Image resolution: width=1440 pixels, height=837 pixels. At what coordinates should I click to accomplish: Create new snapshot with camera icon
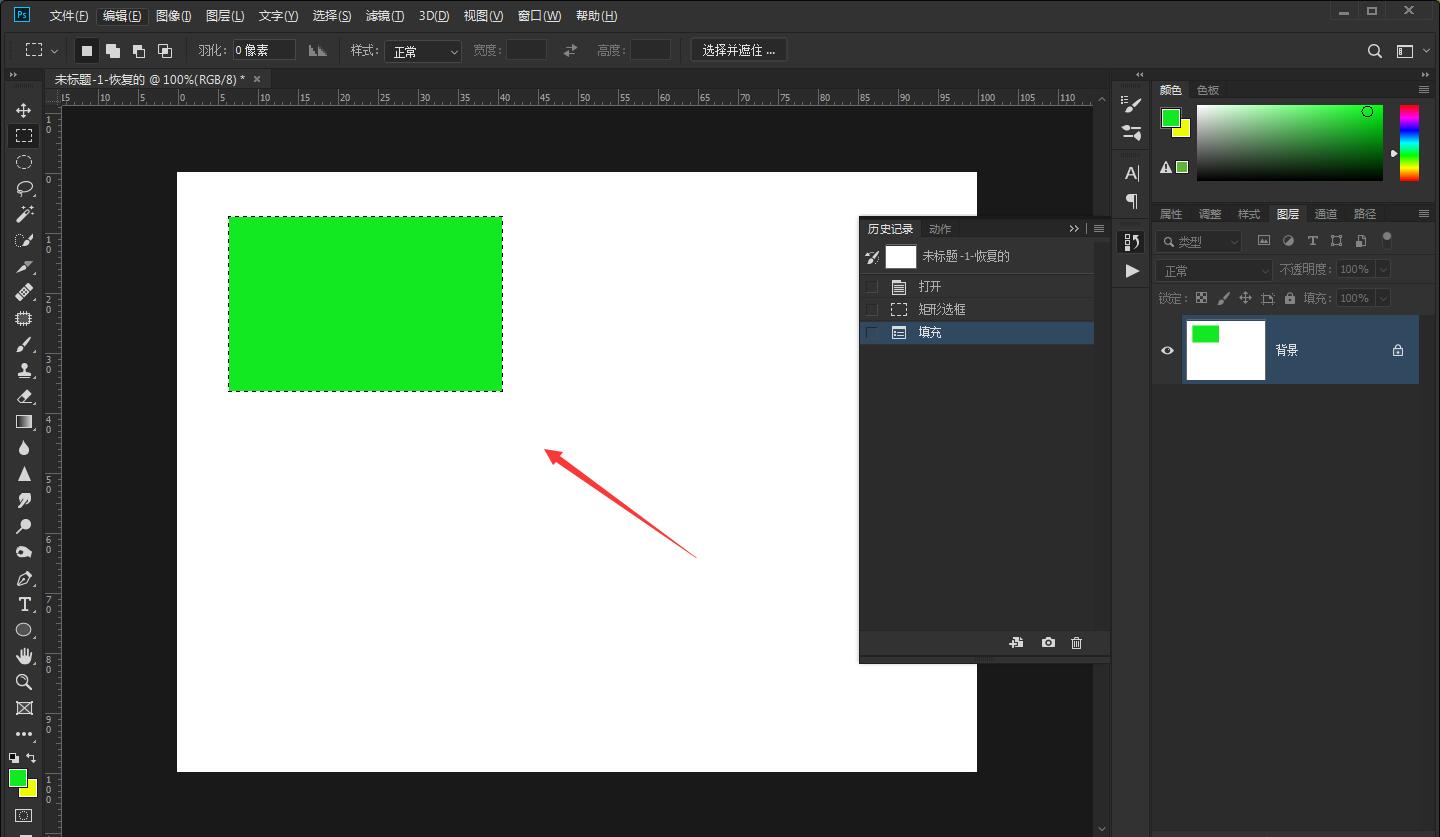coord(1048,643)
